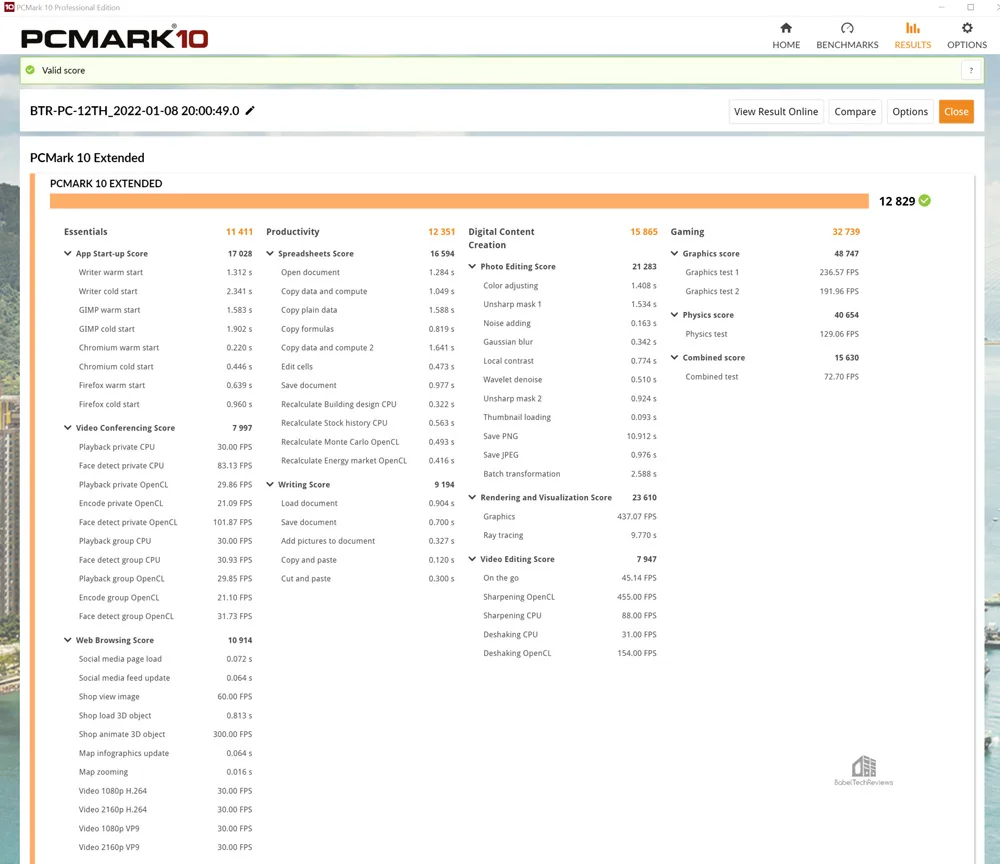
Task: Click the Writer warm start row
Action: pos(165,272)
